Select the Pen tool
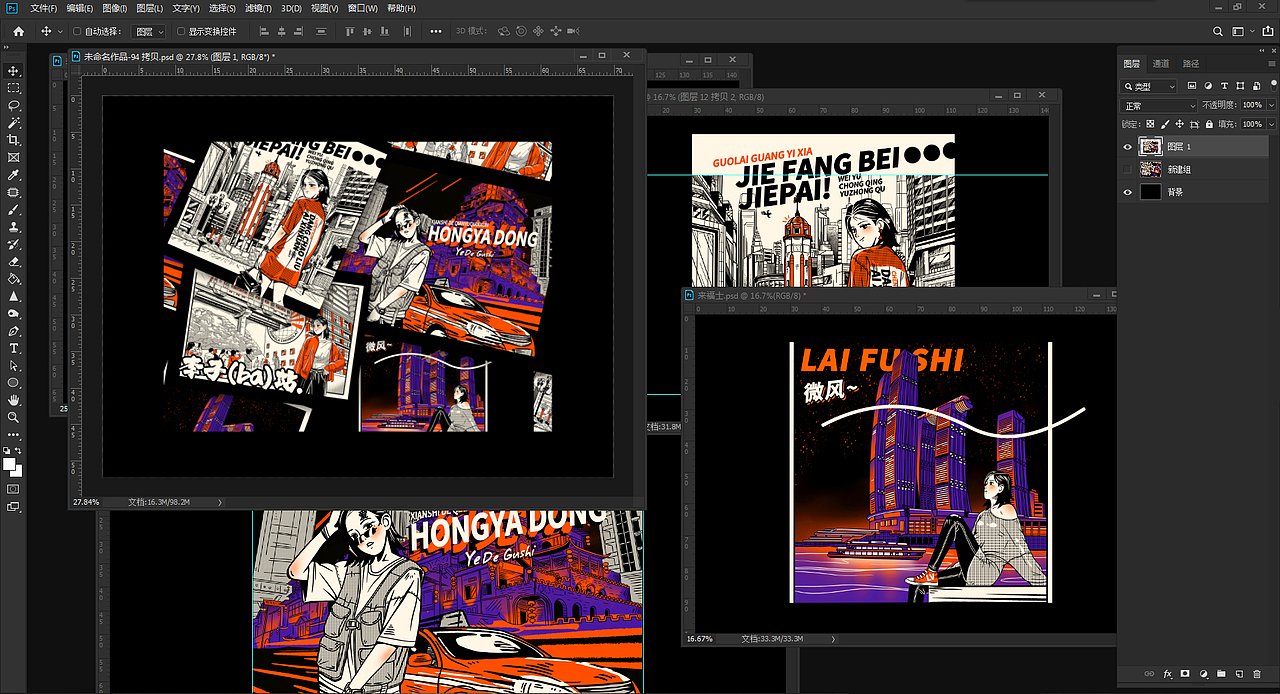This screenshot has width=1280, height=694. click(14, 331)
